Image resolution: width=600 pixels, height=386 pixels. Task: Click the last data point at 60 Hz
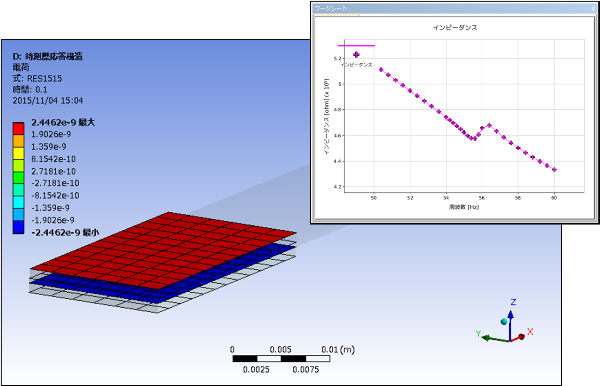pyautogui.click(x=554, y=169)
